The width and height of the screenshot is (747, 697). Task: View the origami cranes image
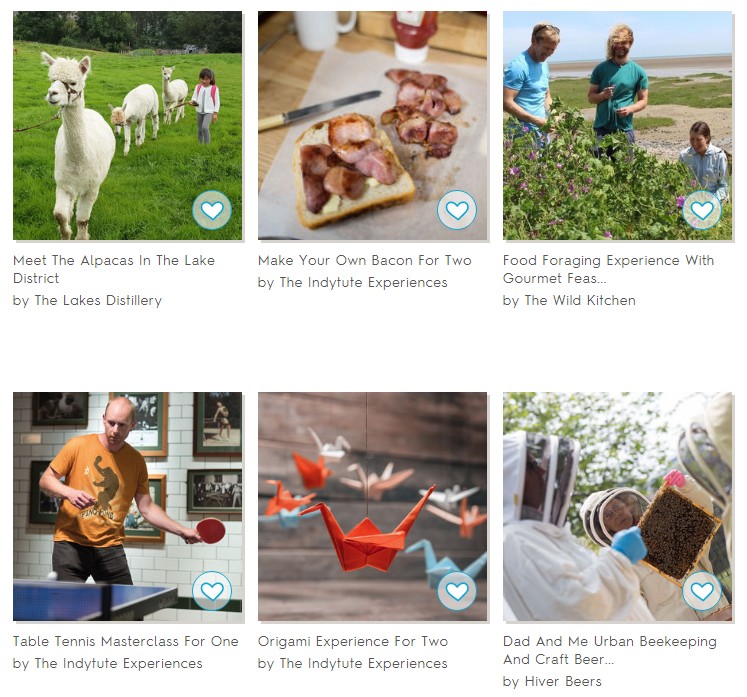(373, 506)
